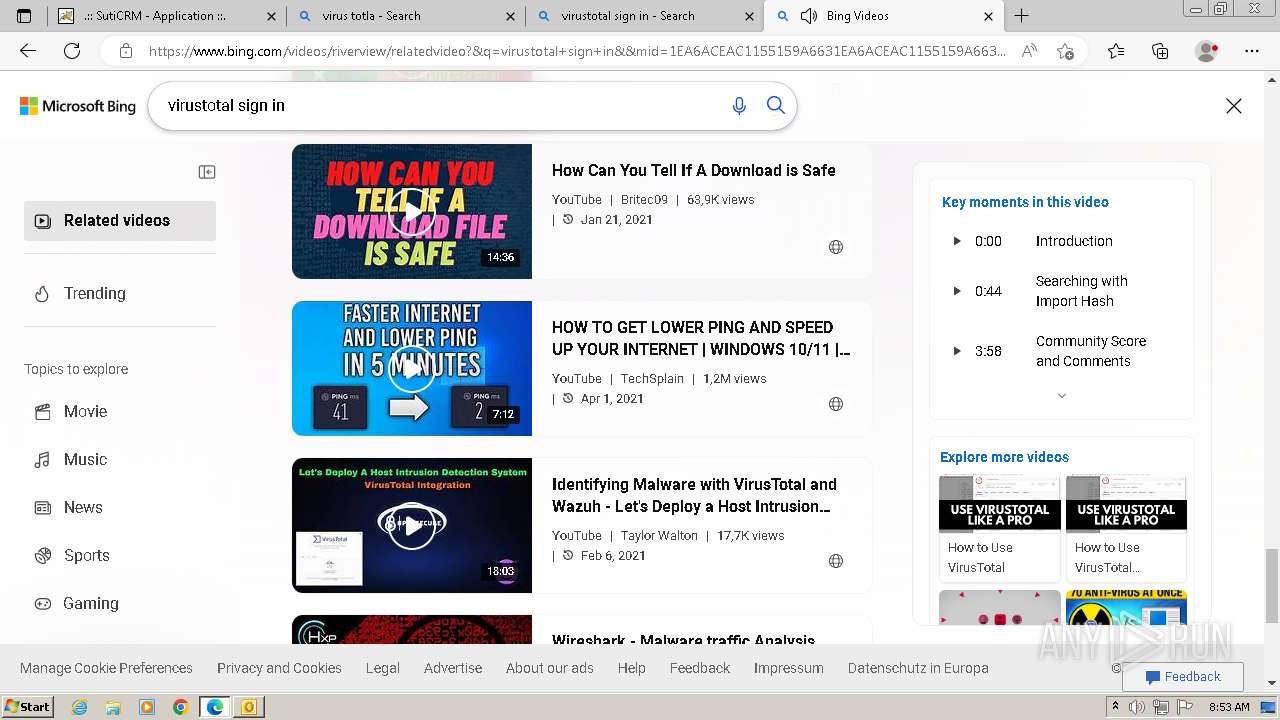Open the Favorites list
This screenshot has height=720, width=1280.
coord(1116,51)
